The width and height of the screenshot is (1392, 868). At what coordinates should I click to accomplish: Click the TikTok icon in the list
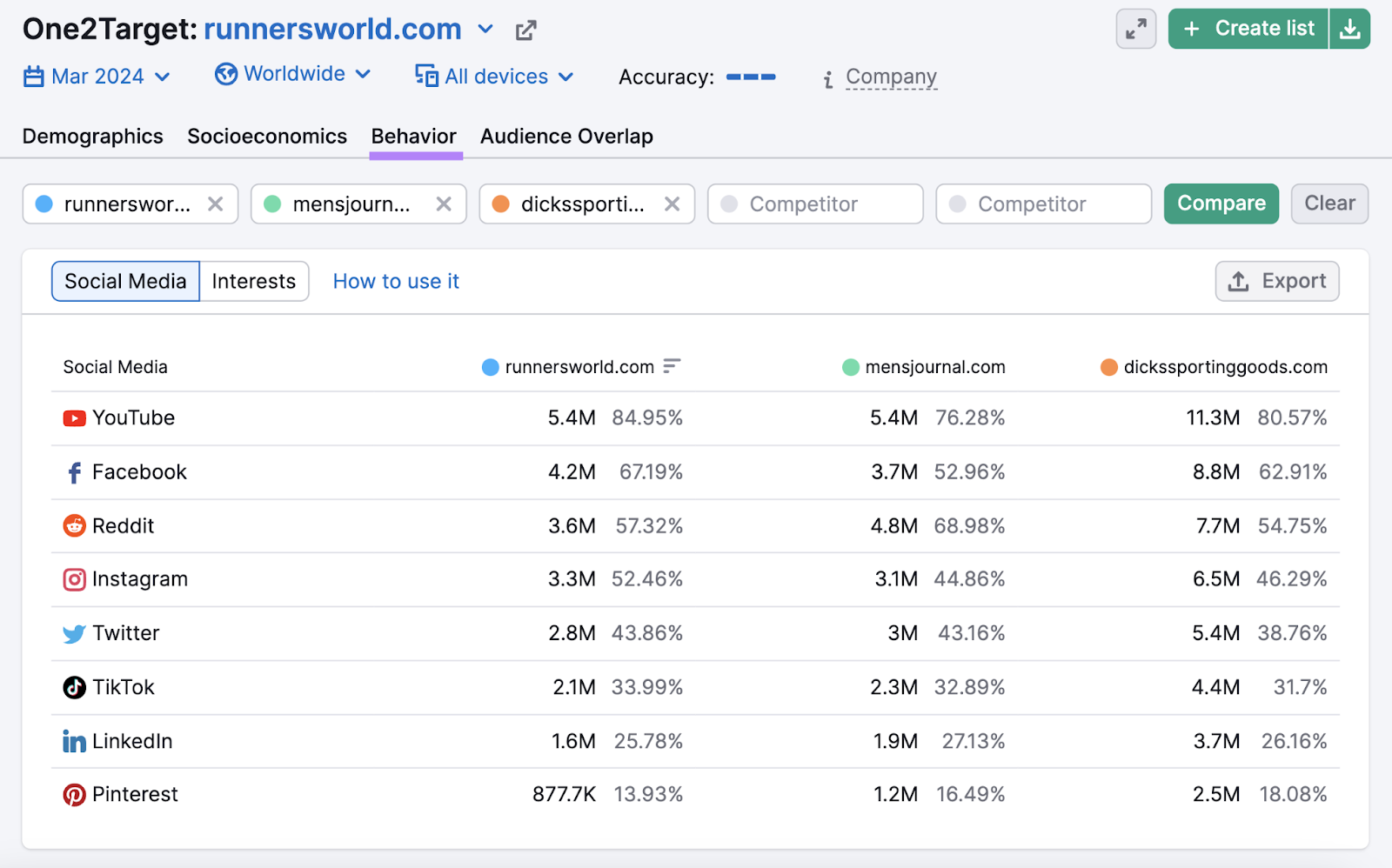click(x=75, y=687)
